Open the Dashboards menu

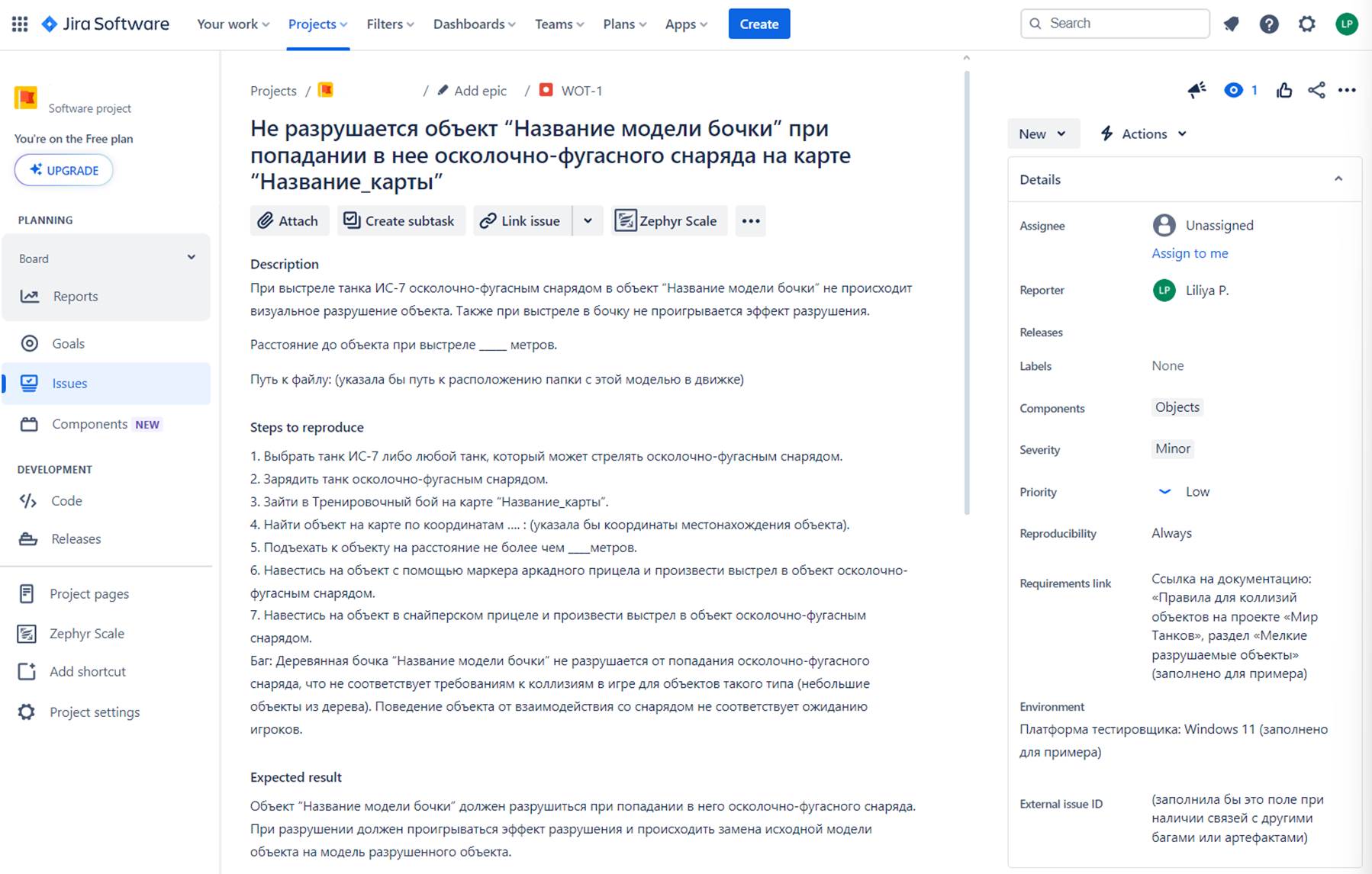[x=474, y=24]
